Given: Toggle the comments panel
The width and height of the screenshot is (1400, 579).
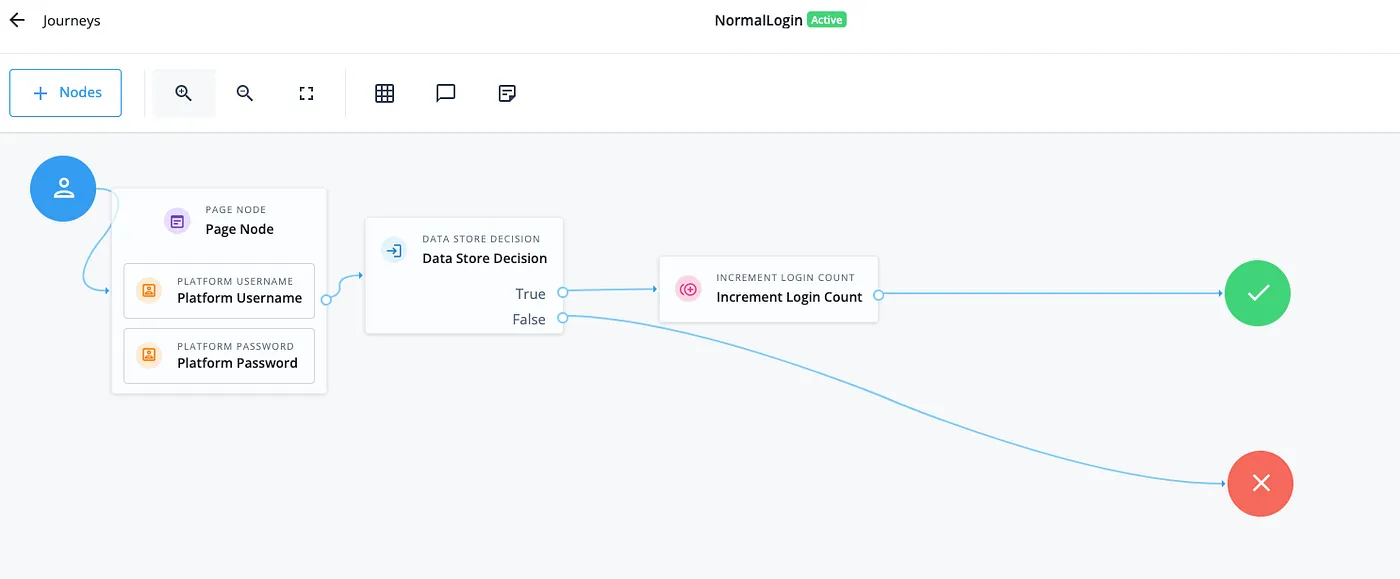Looking at the screenshot, I should click(445, 92).
